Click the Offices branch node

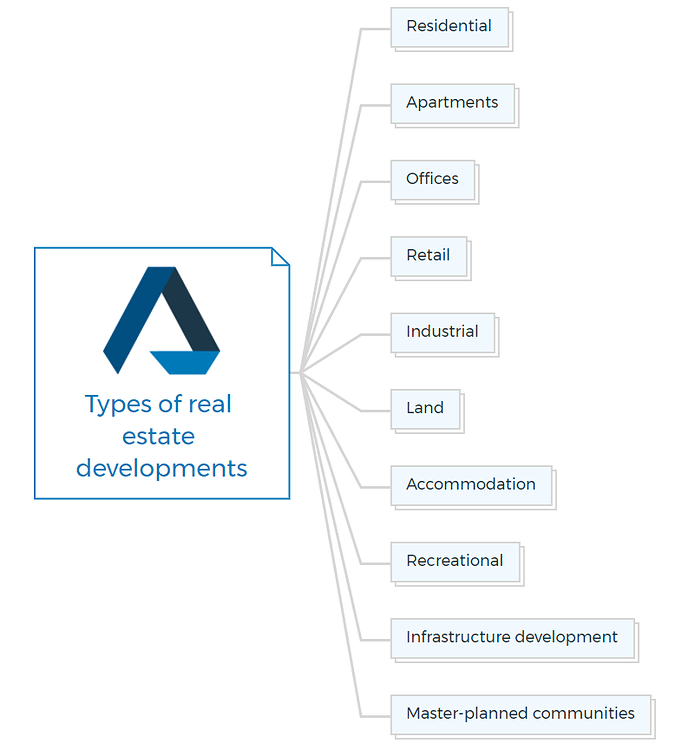(x=432, y=179)
